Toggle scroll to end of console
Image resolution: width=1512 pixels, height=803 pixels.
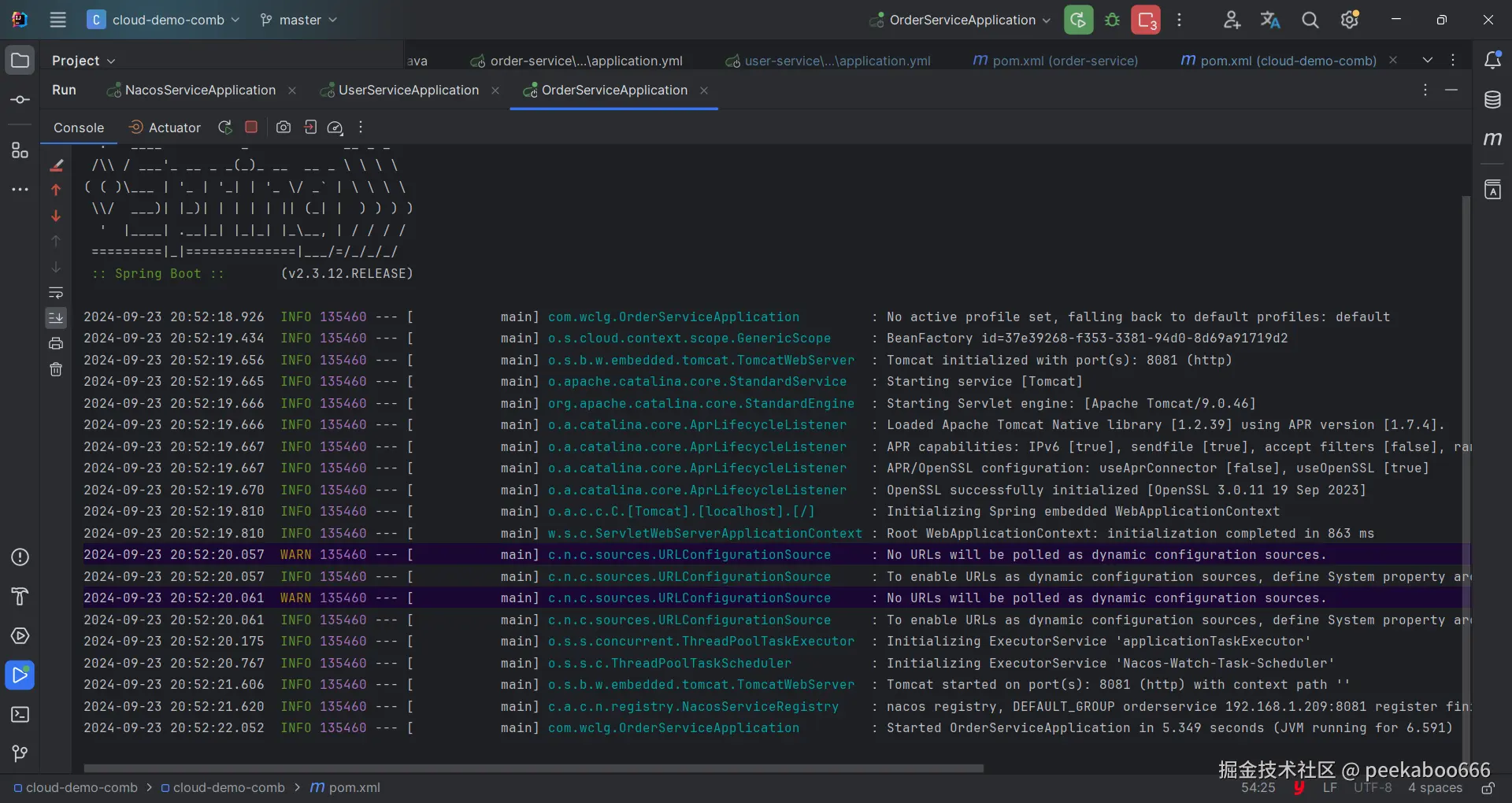[x=56, y=318]
